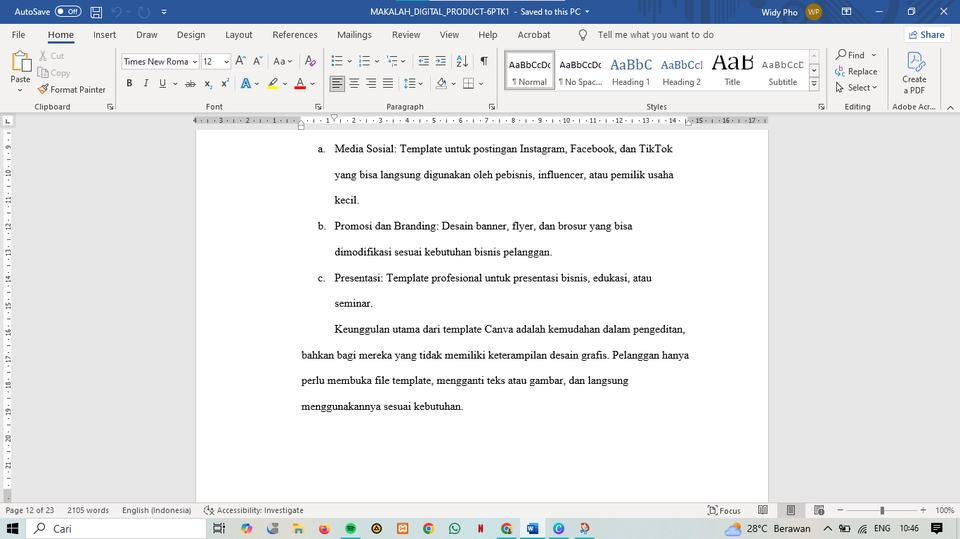Open the Review tab
Image resolution: width=960 pixels, height=539 pixels.
click(x=406, y=35)
